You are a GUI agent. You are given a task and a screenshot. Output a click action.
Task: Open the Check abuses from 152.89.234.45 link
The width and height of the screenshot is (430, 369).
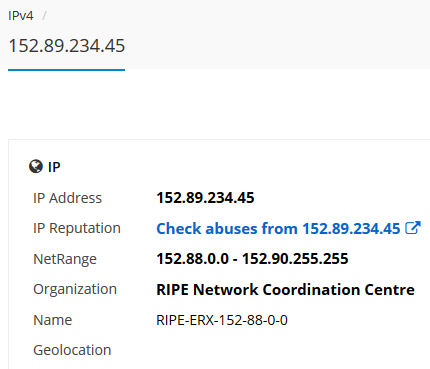(x=278, y=229)
